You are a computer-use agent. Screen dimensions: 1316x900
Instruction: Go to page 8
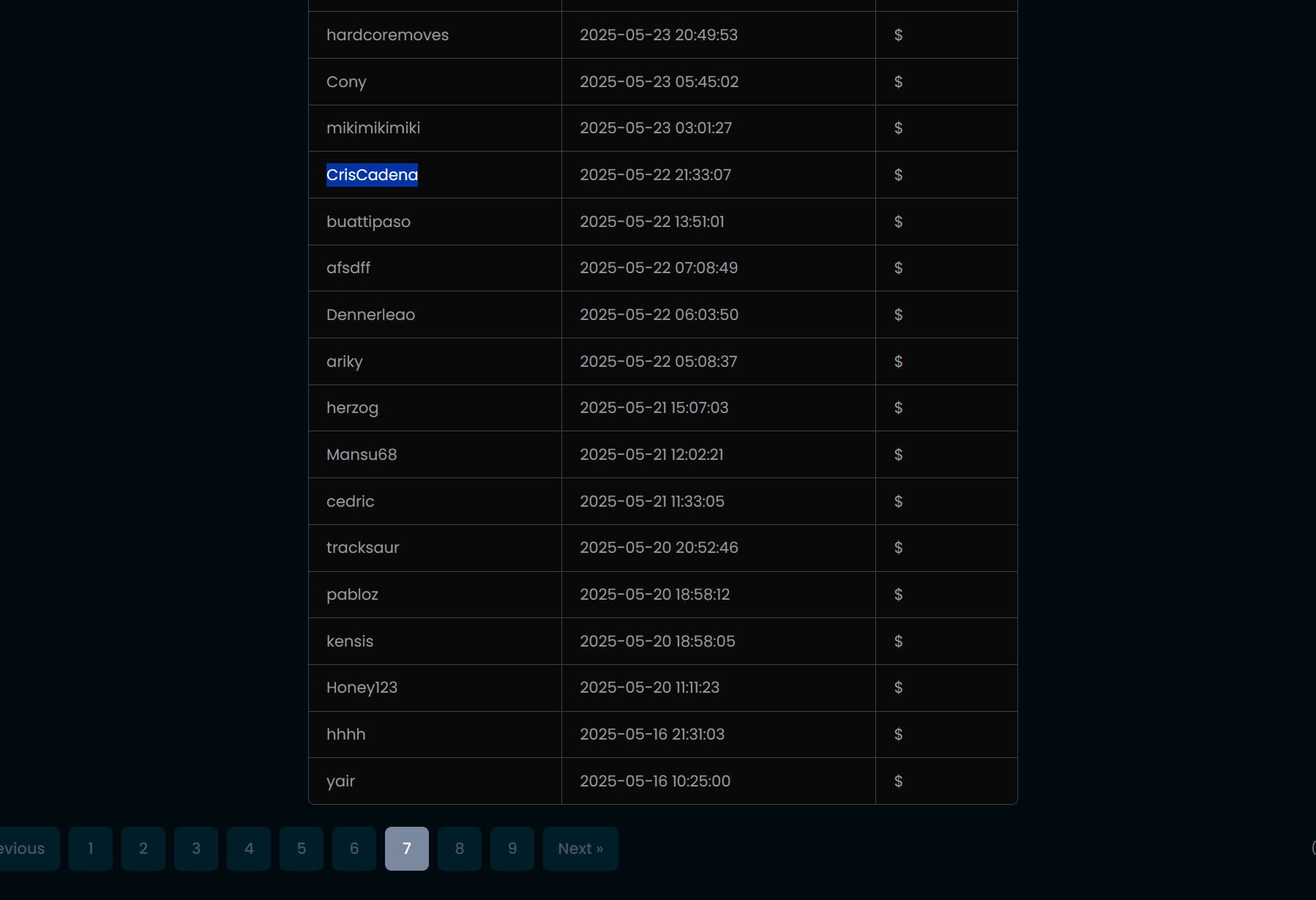(460, 849)
